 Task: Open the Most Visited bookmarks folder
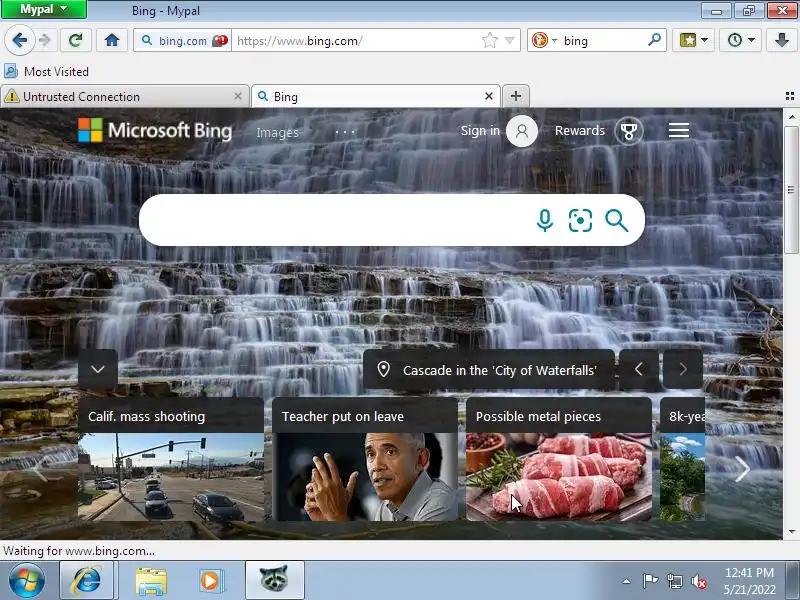point(47,71)
